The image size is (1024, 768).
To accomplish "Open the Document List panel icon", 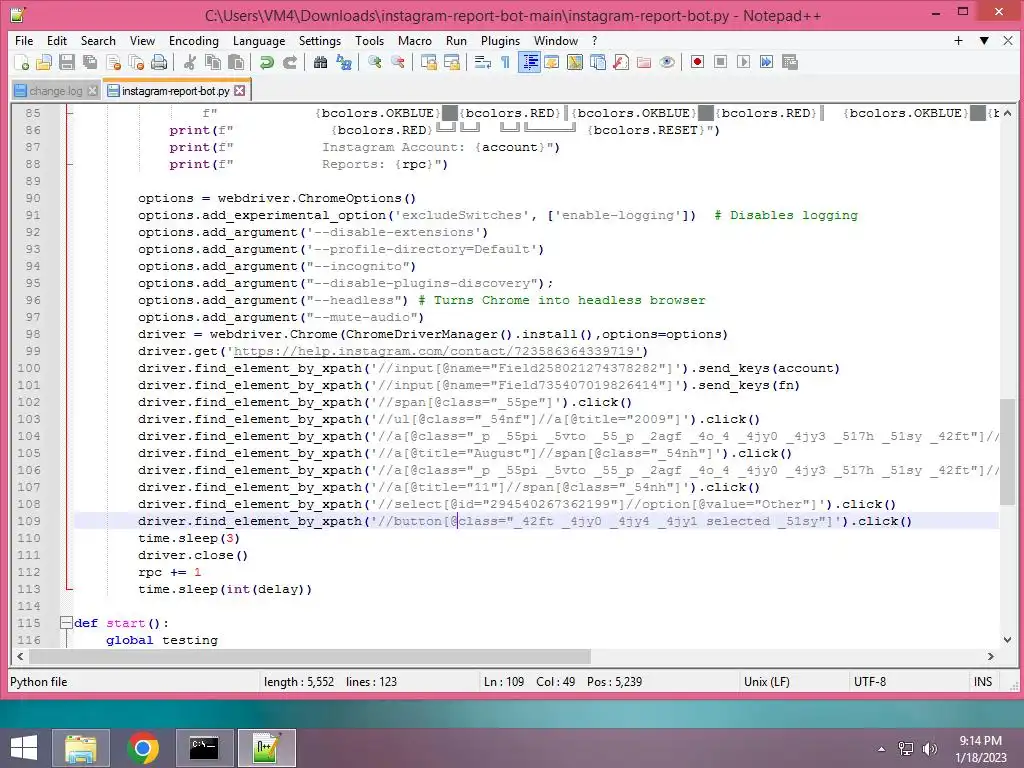I will 598,62.
